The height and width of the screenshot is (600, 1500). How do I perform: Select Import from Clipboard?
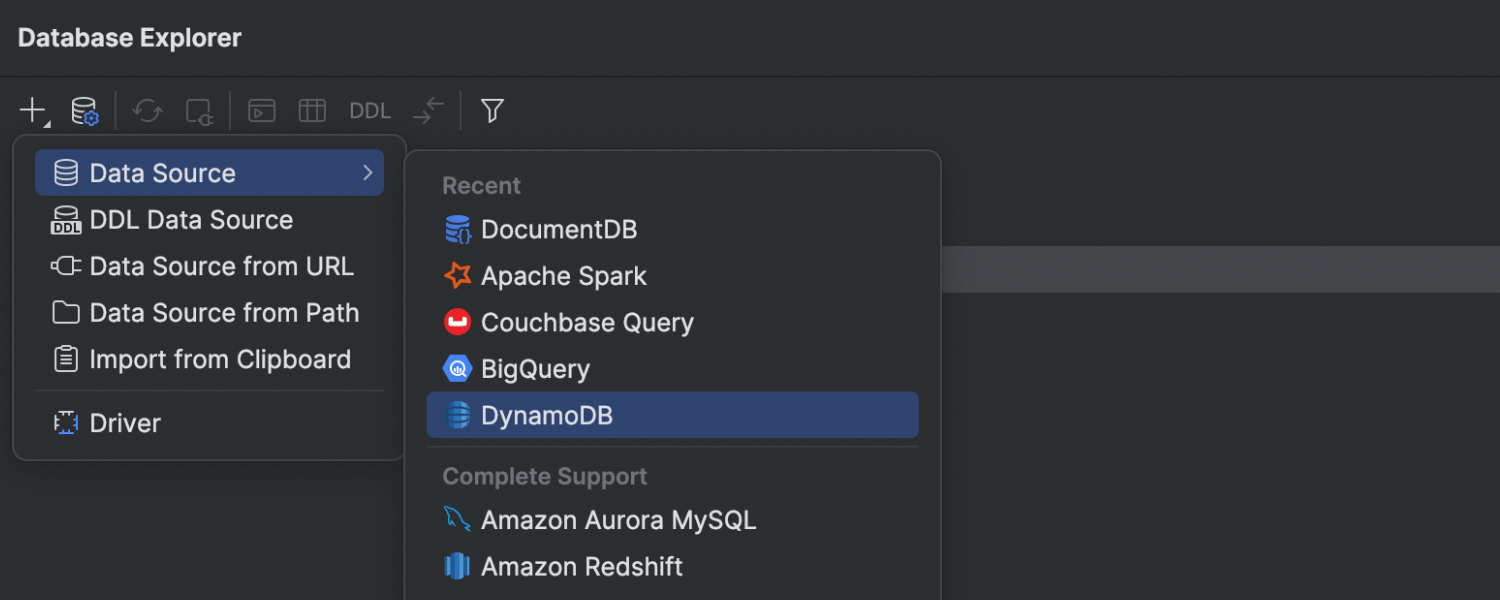(220, 359)
